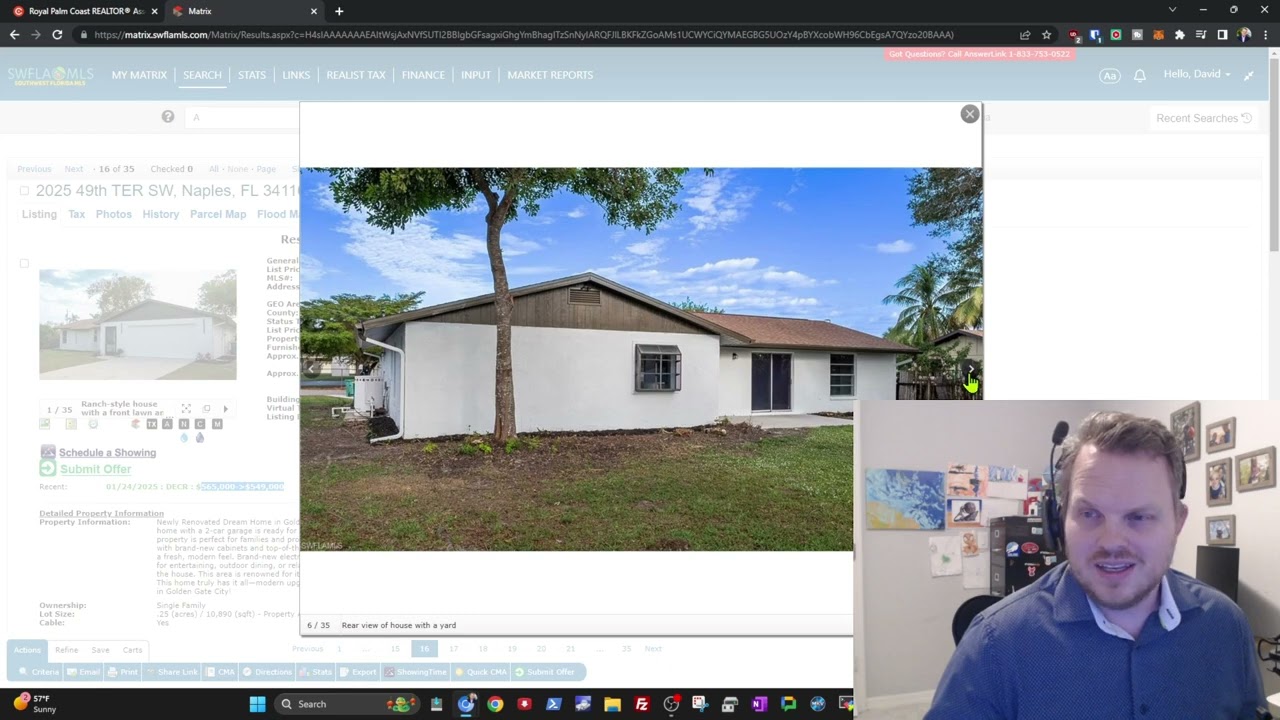This screenshot has width=1280, height=720.
Task: Select the Actions tab in the bottom bar
Action: pyautogui.click(x=27, y=650)
